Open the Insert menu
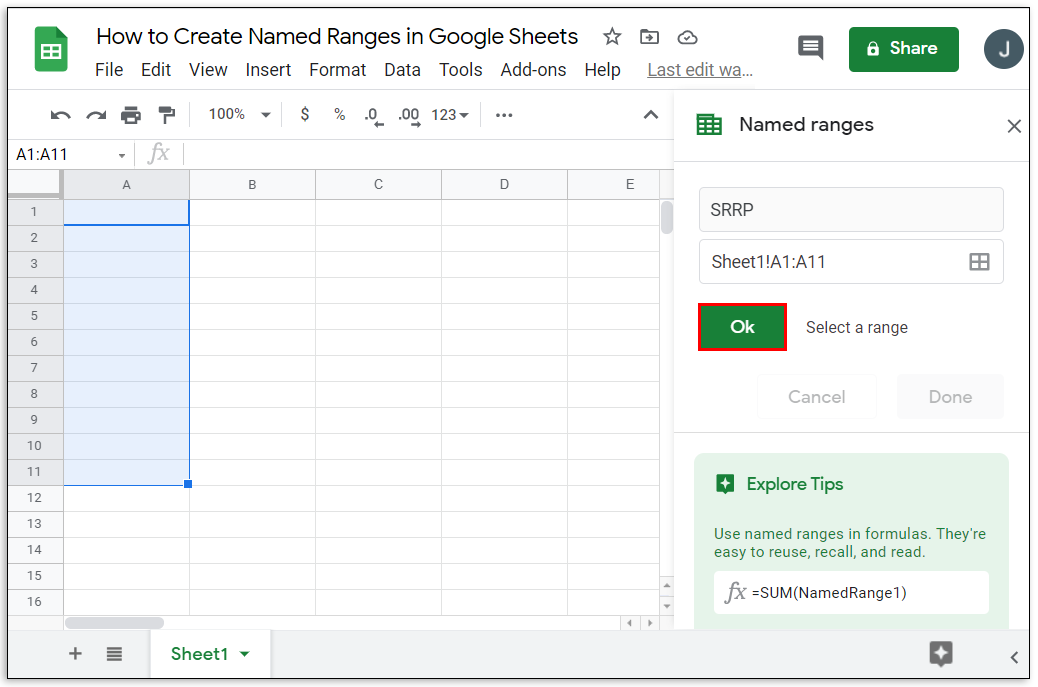 [268, 70]
